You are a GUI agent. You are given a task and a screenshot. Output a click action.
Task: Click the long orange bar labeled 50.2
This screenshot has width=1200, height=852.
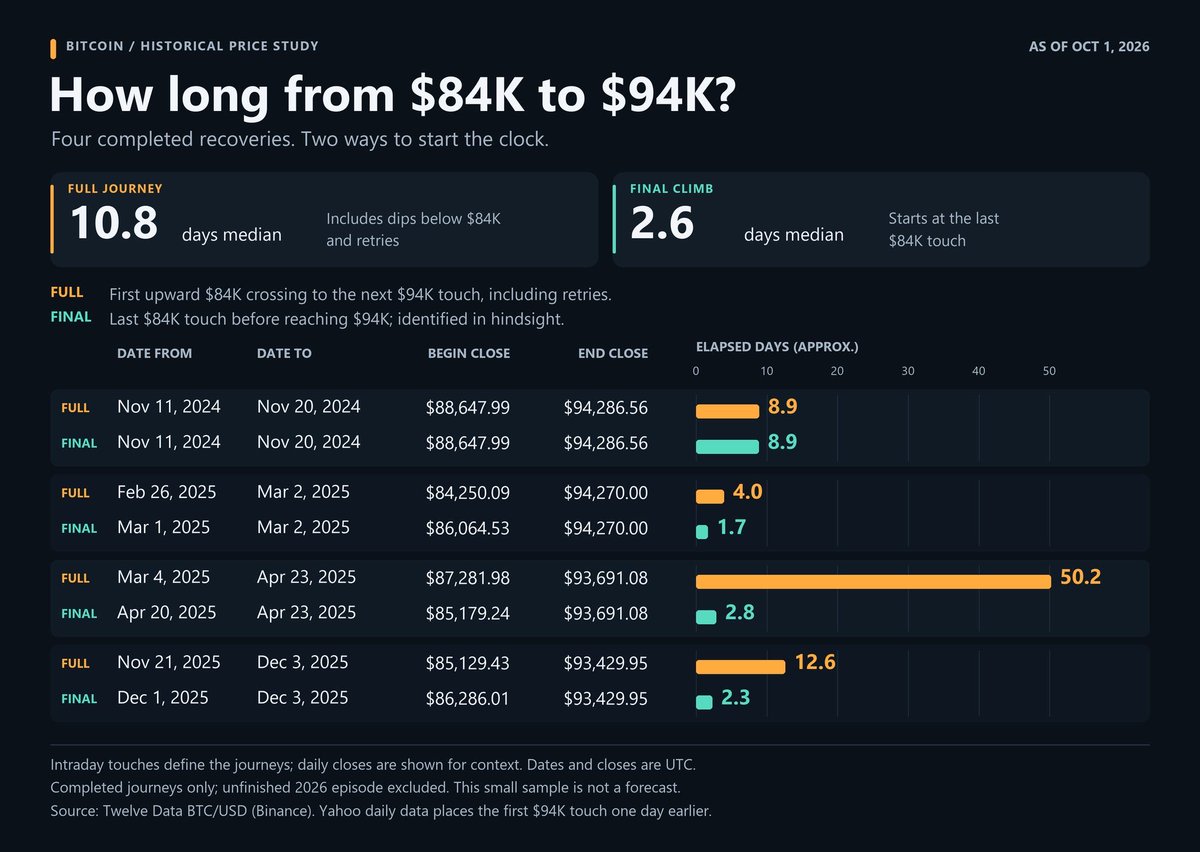click(873, 582)
